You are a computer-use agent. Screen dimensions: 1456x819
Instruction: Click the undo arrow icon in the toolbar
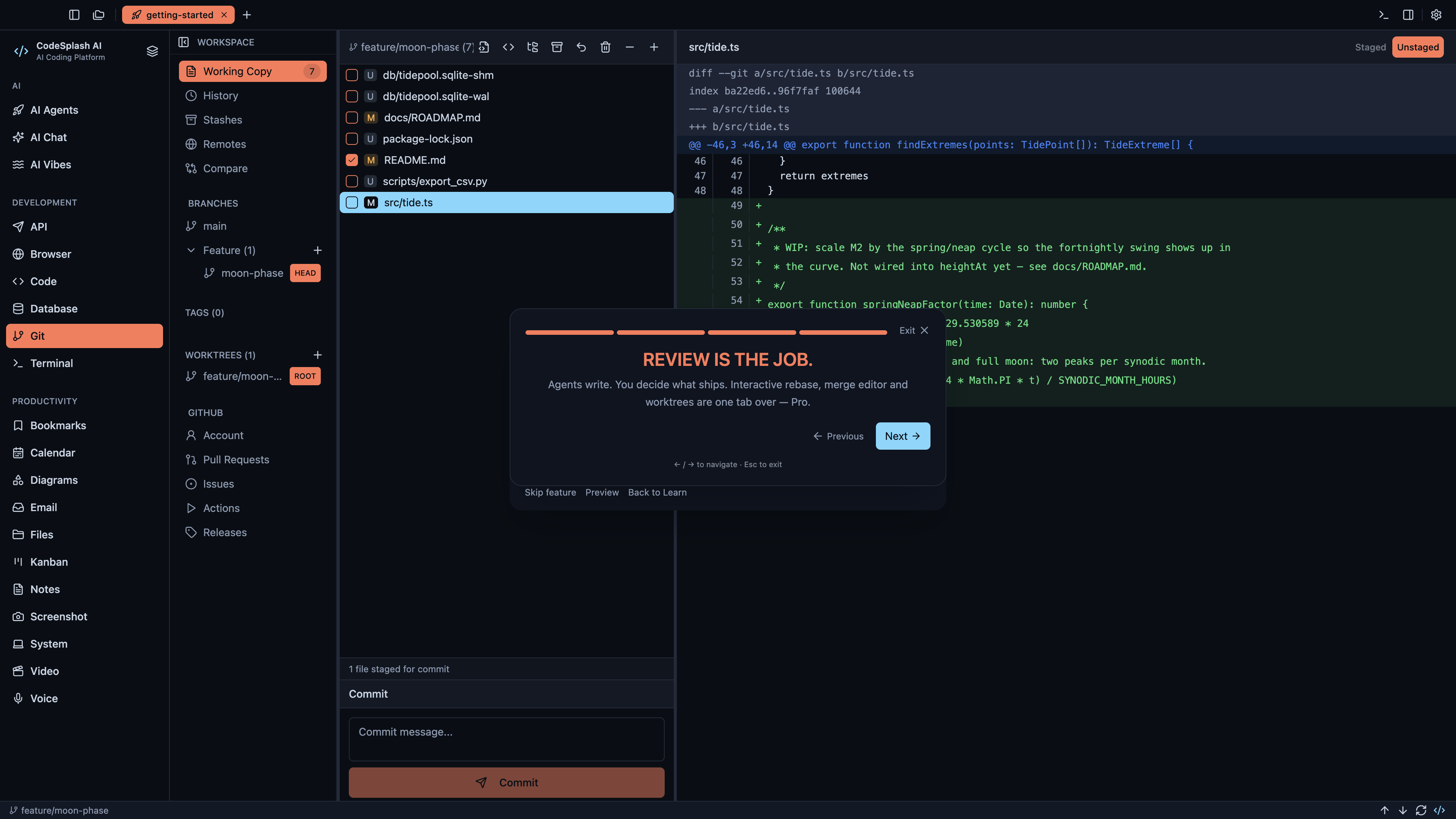tap(581, 47)
